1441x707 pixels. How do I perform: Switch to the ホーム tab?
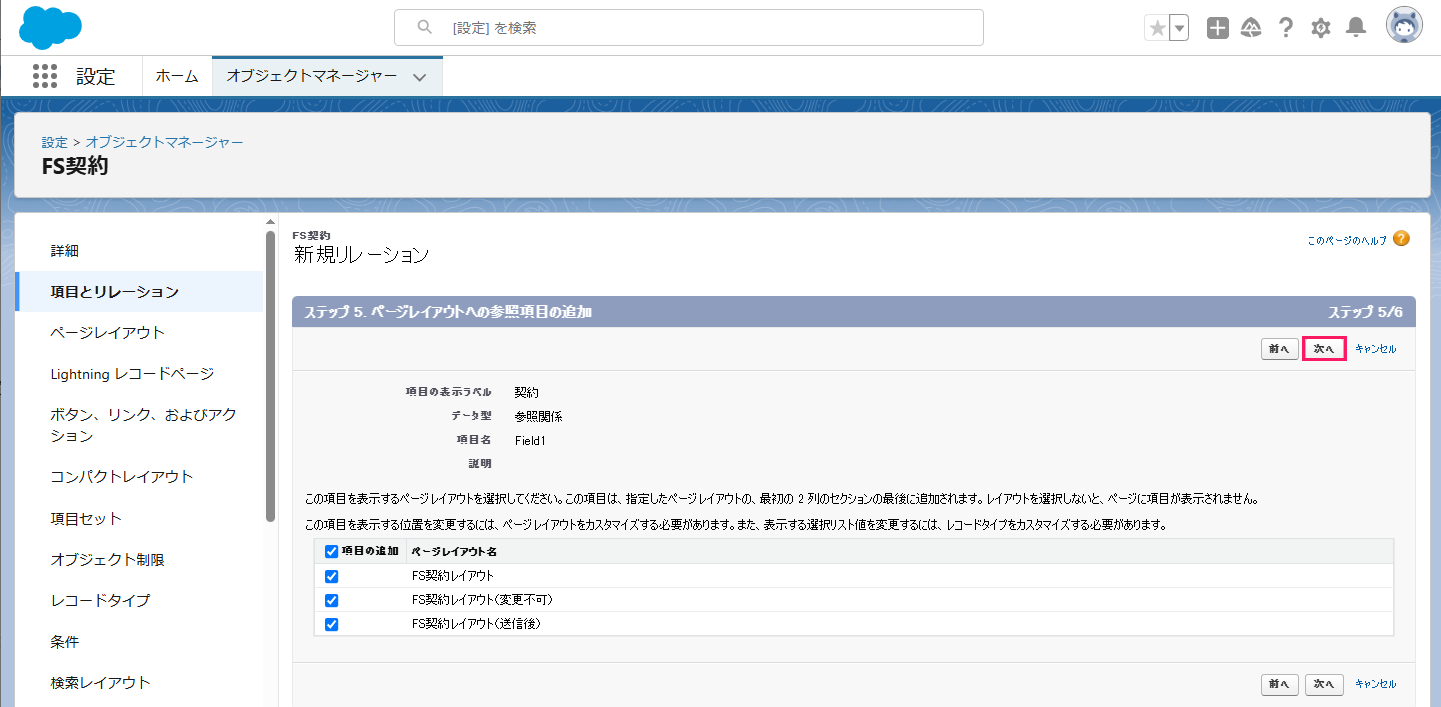click(177, 76)
